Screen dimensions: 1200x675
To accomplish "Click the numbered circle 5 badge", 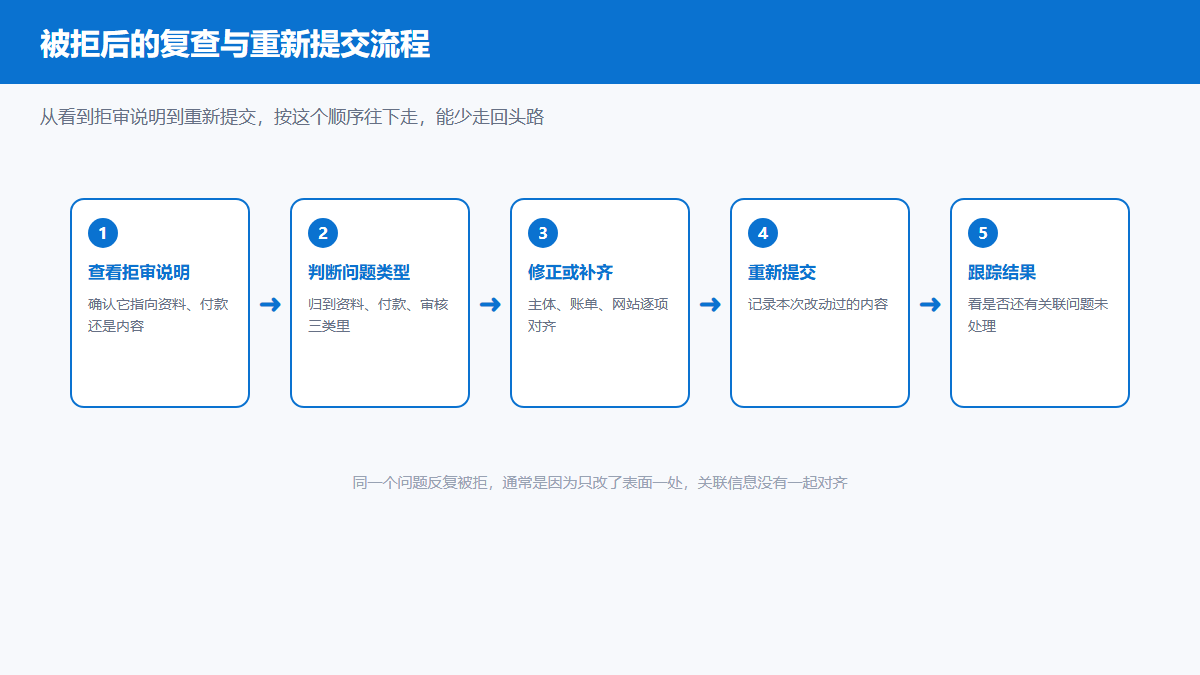I will (x=983, y=233).
